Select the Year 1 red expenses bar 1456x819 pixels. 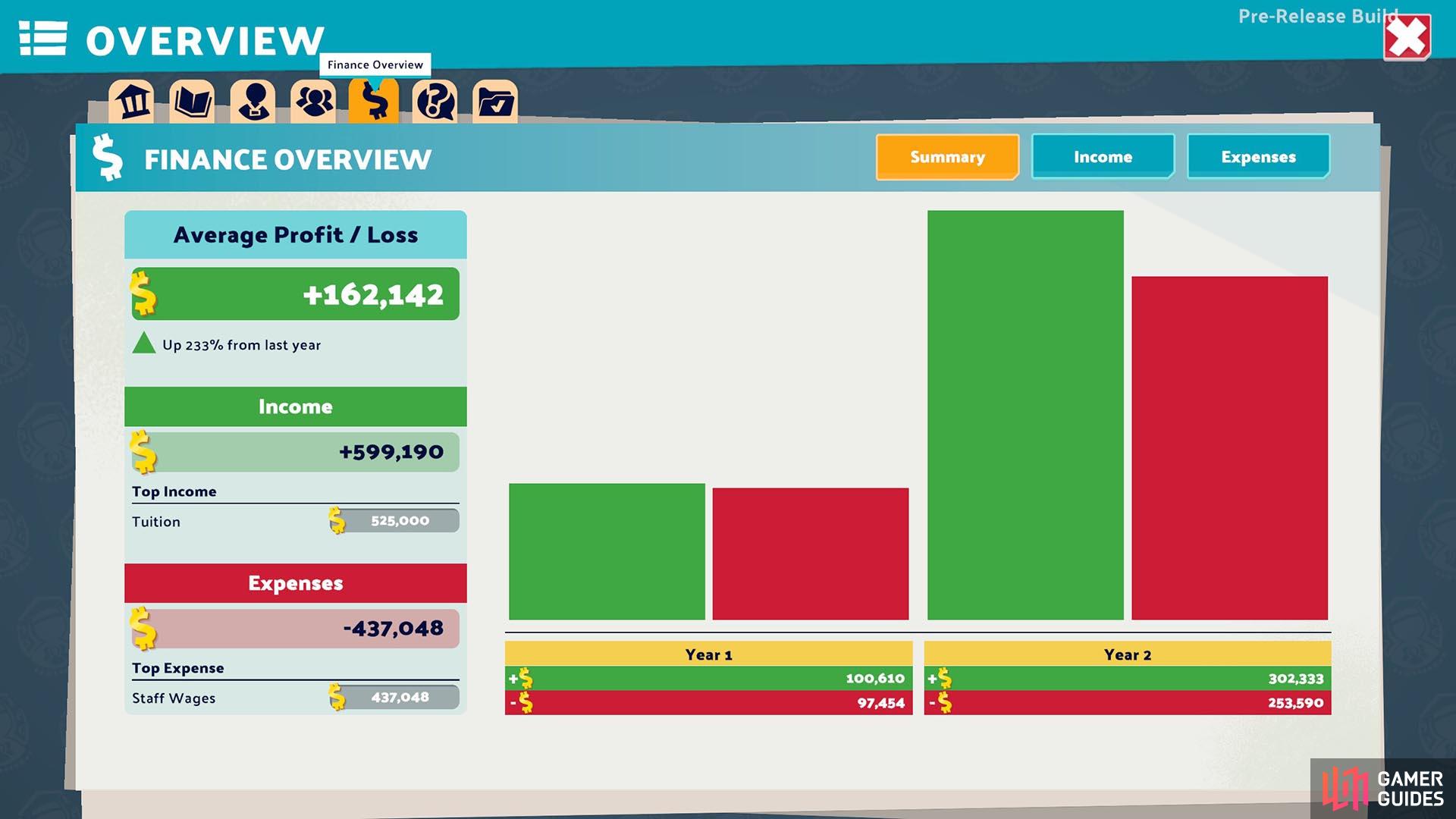(x=811, y=554)
